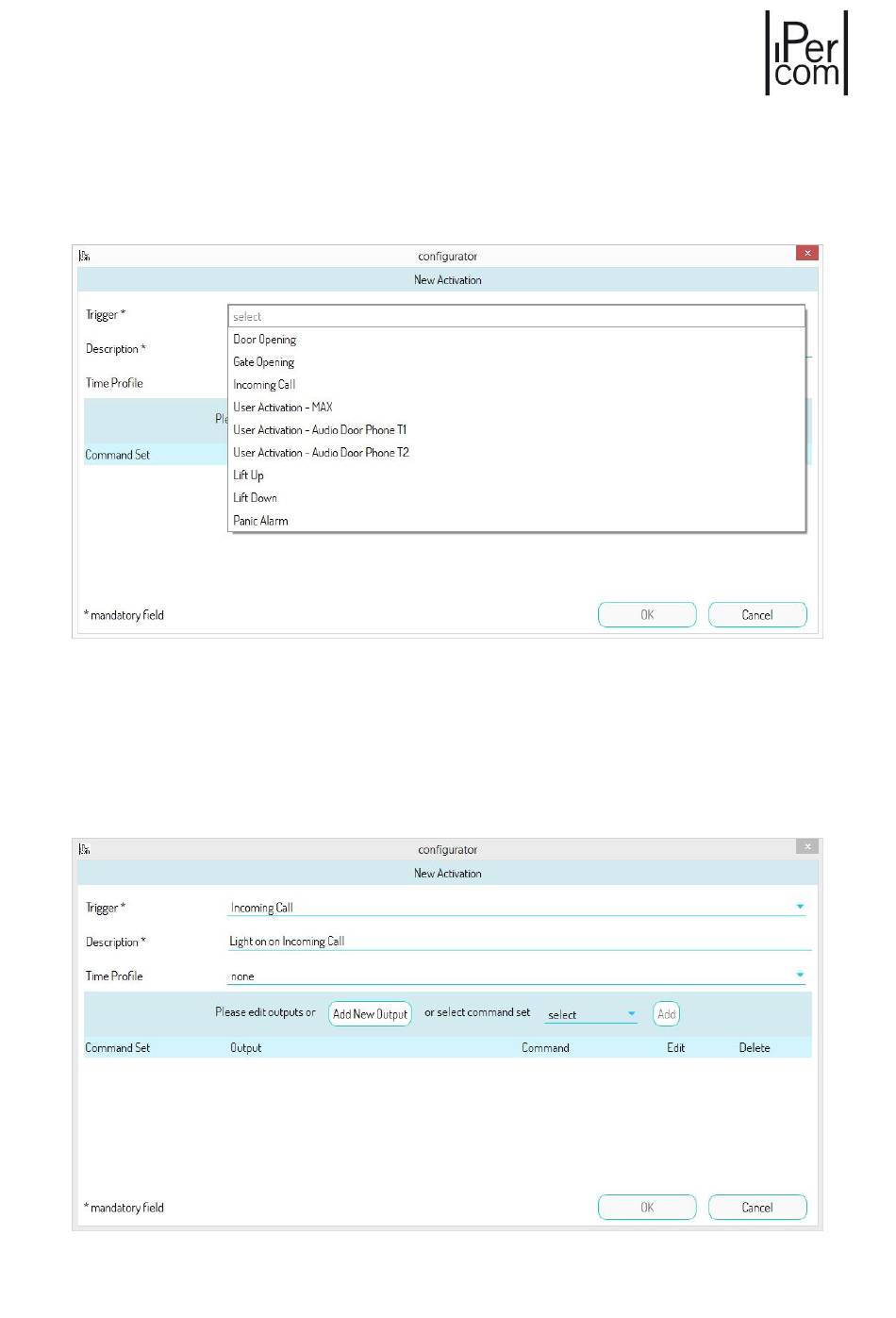Click the iPercom logo
The image size is (896, 1318).
click(806, 53)
